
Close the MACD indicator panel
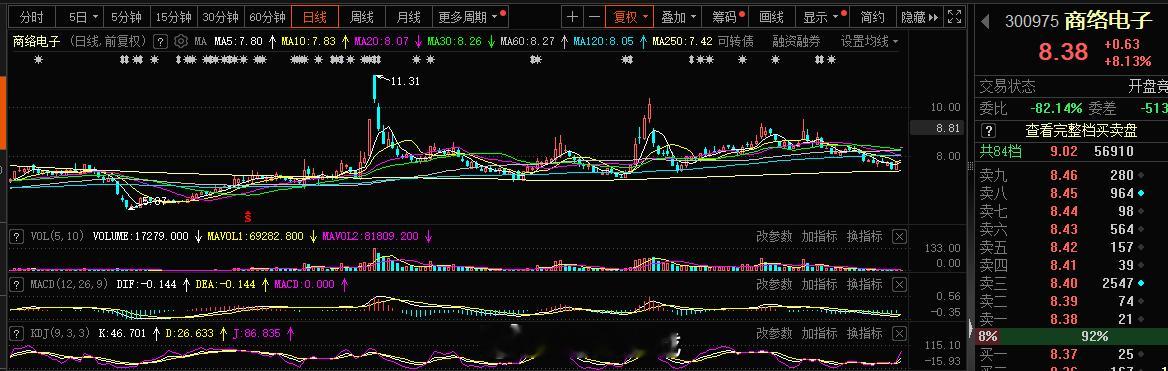(x=899, y=284)
